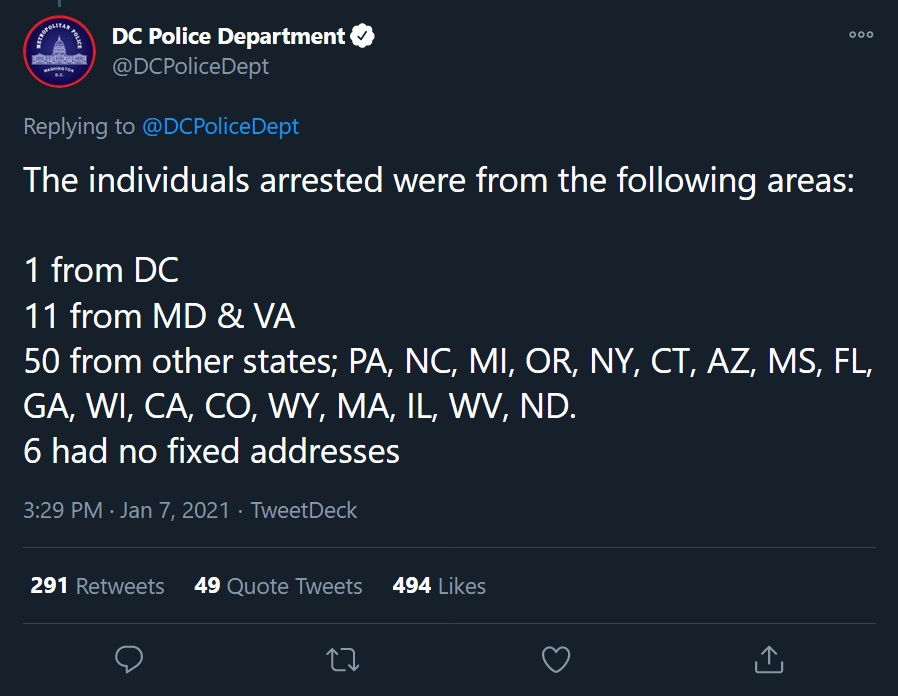Open the three-dot more options menu
Viewport: 898px width, 696px height.
(861, 34)
